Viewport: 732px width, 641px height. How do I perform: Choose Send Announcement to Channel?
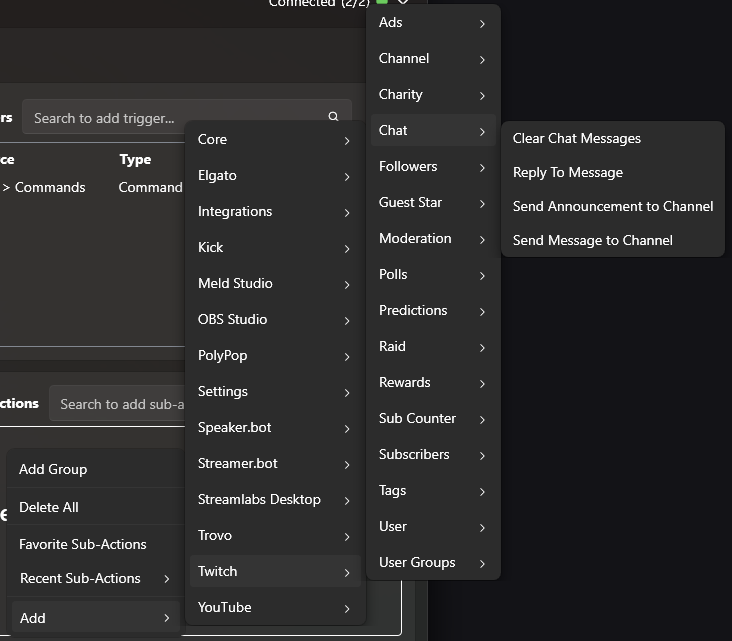point(612,206)
